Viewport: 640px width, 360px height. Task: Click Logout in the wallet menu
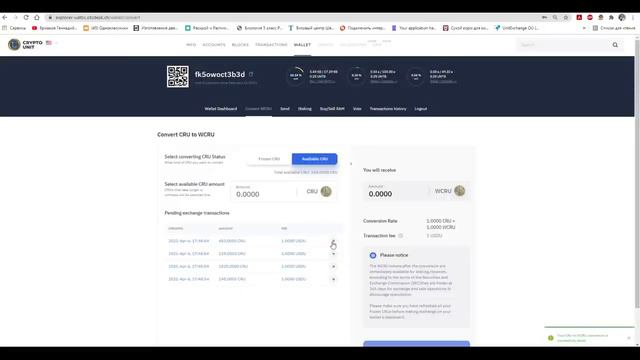[x=420, y=109]
